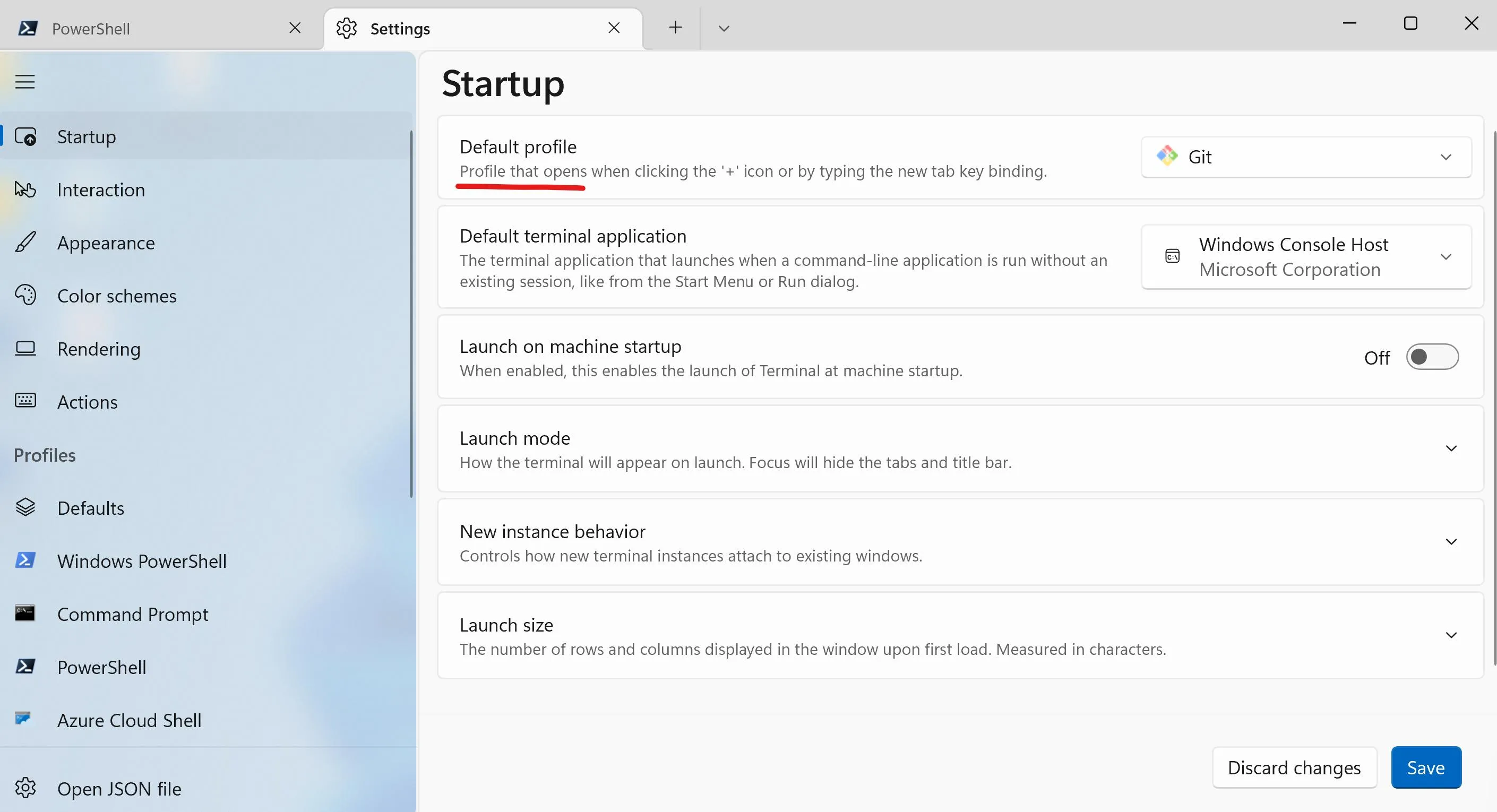Select the Defaults profile icon

pyautogui.click(x=26, y=508)
